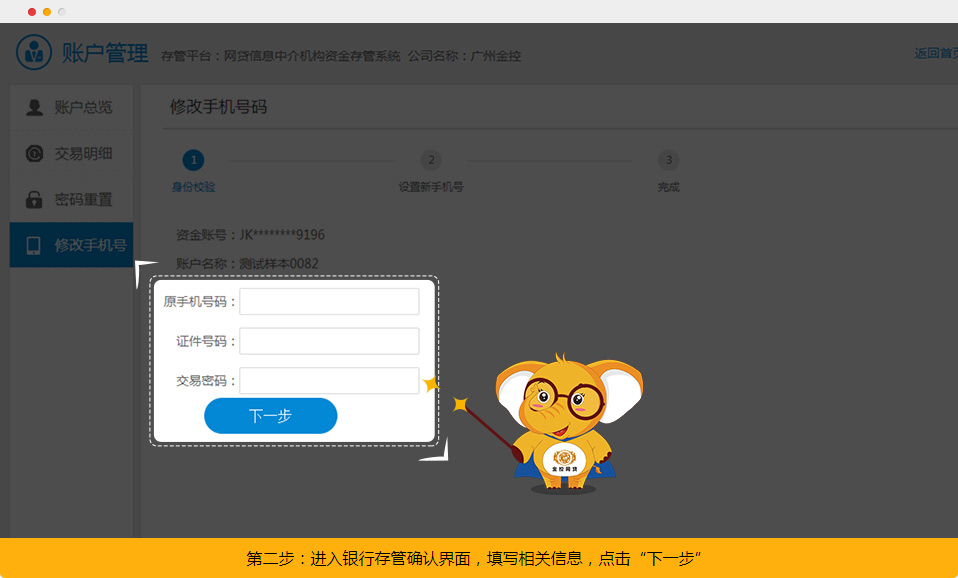Click the 交易明细 sidebar icon
Viewport: 958px width, 578px height.
point(34,153)
